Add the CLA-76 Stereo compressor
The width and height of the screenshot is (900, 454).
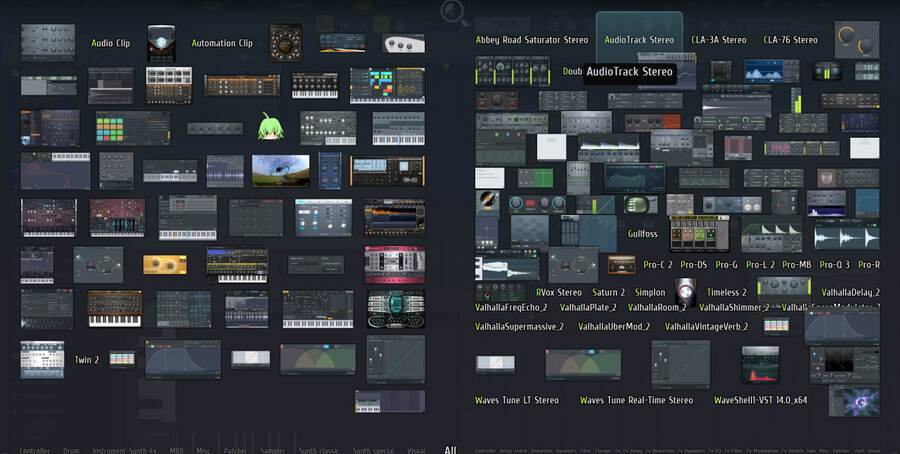(790, 40)
